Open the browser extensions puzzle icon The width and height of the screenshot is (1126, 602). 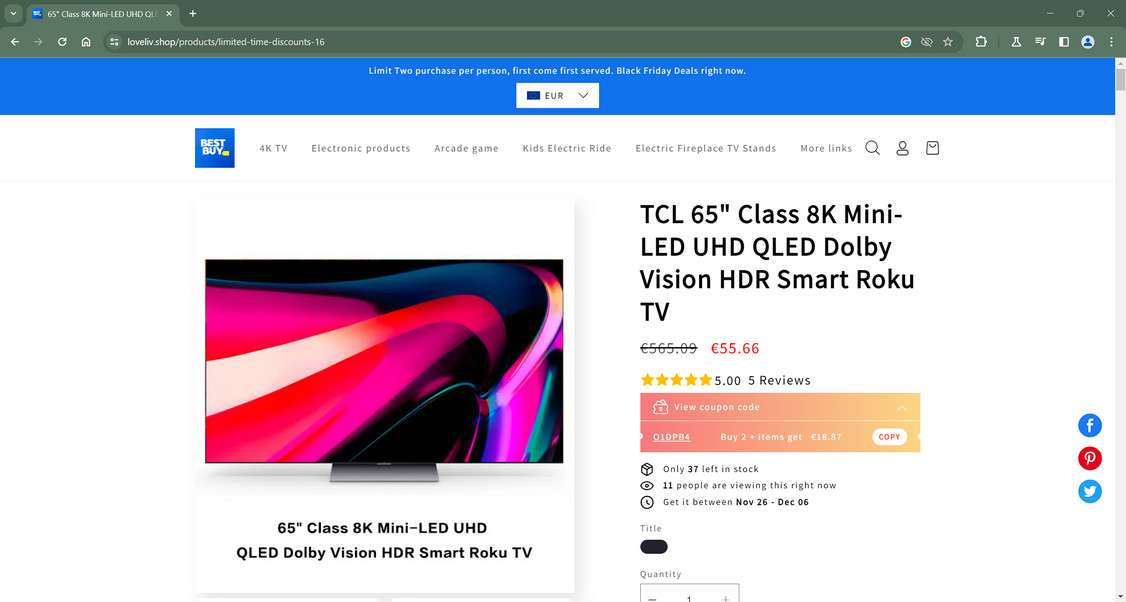coord(981,42)
